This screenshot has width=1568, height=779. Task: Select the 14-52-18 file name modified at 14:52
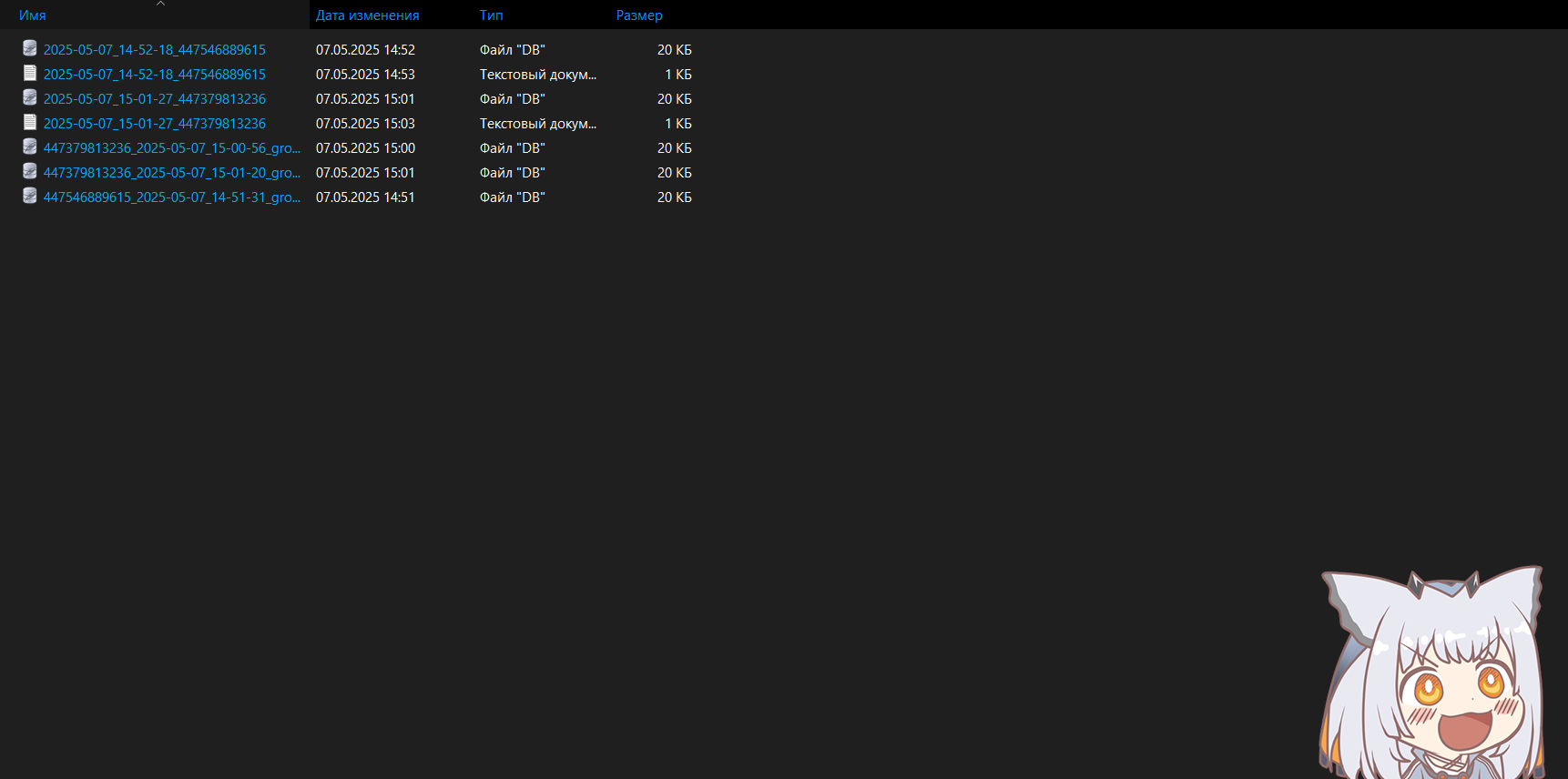(155, 50)
